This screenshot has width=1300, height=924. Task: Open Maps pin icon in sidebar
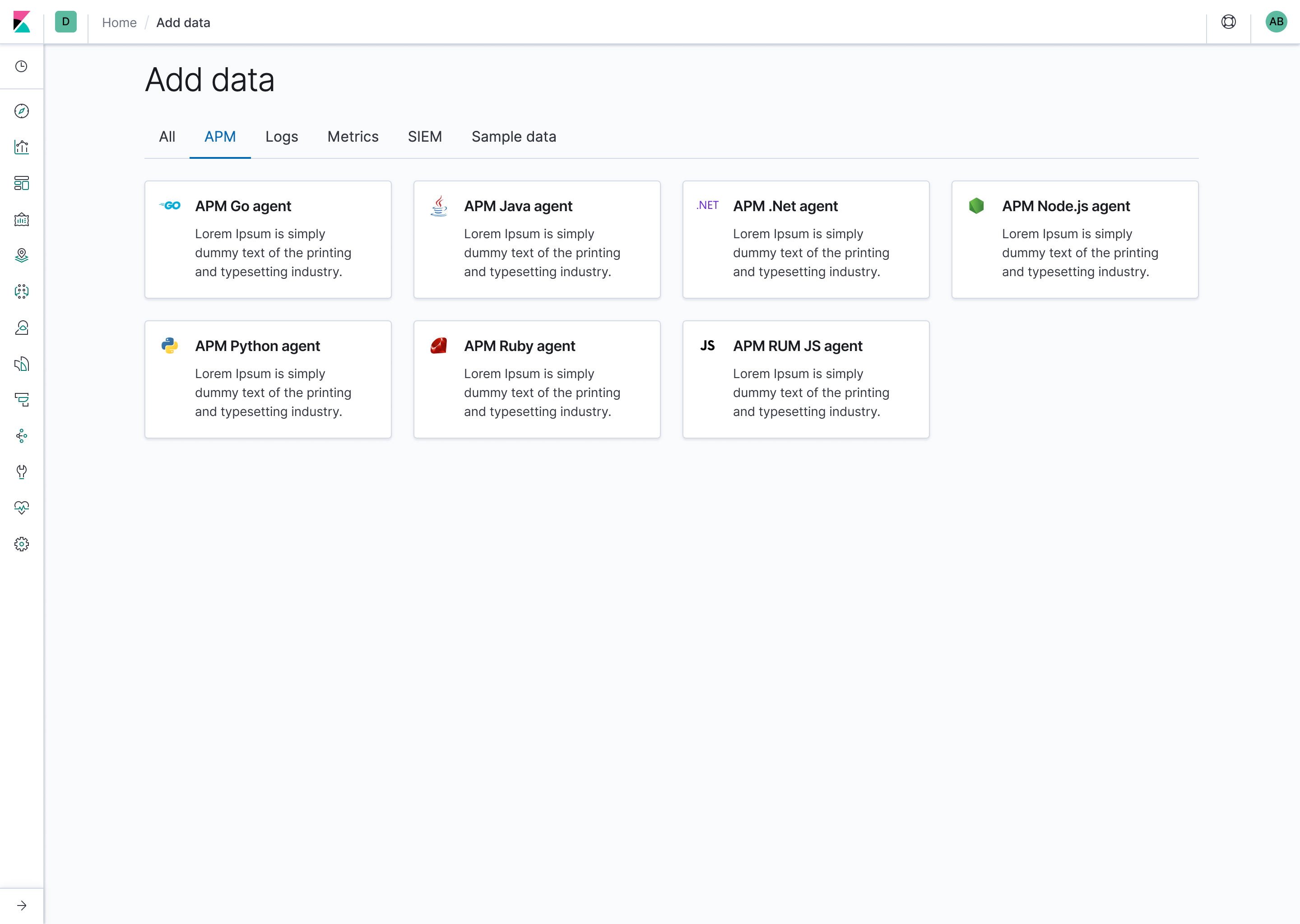(x=22, y=255)
